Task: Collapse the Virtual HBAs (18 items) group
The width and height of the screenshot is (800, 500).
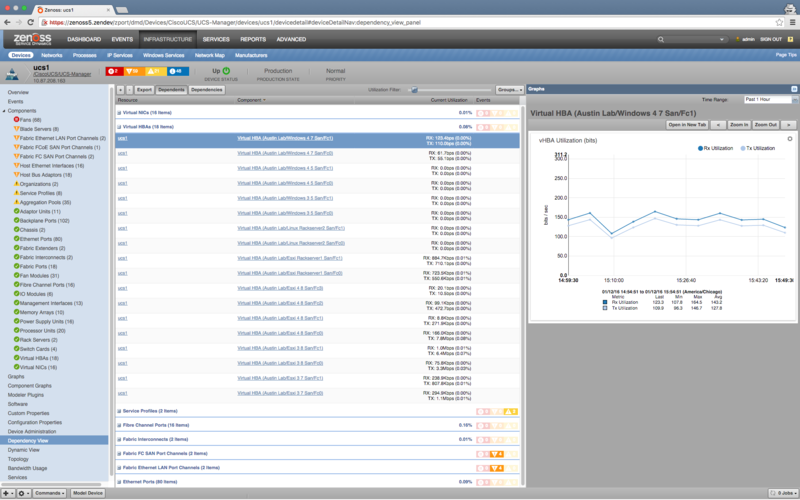Action: coord(119,127)
